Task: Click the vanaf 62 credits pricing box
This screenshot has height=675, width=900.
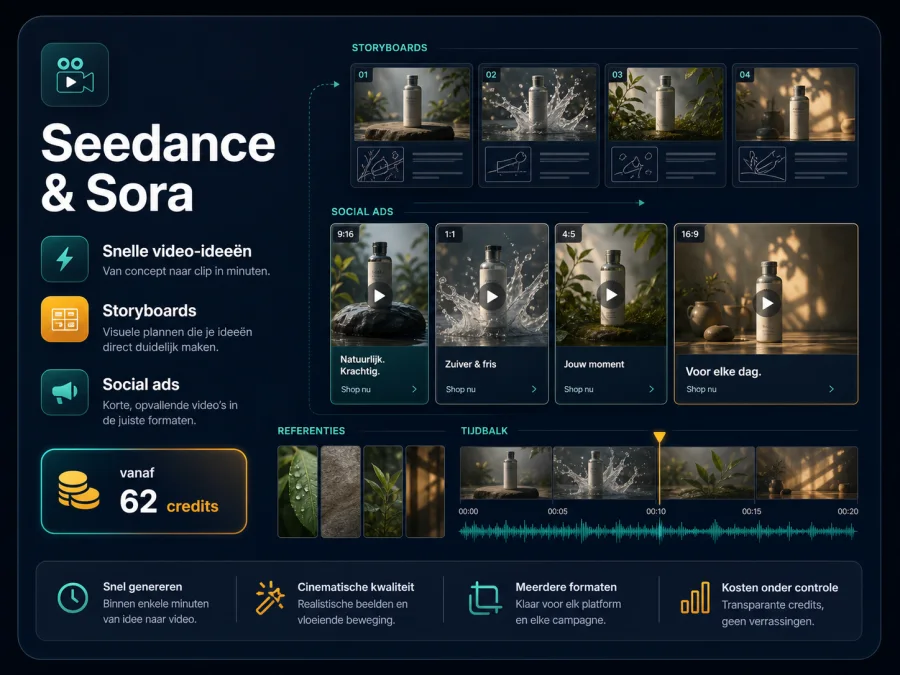Action: point(144,491)
